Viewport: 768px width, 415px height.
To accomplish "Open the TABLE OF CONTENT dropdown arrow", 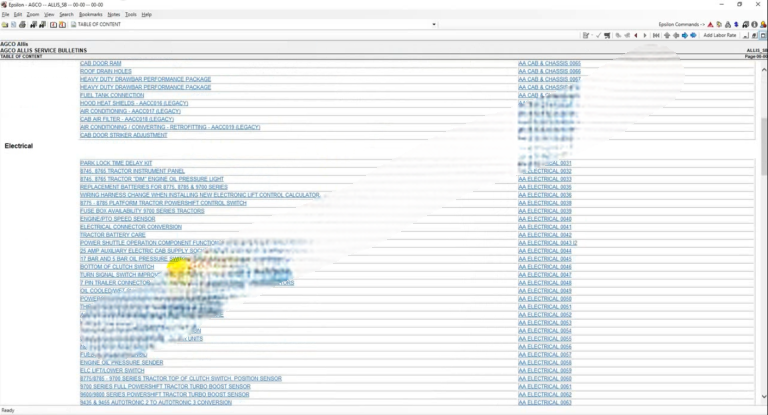I will 433,24.
